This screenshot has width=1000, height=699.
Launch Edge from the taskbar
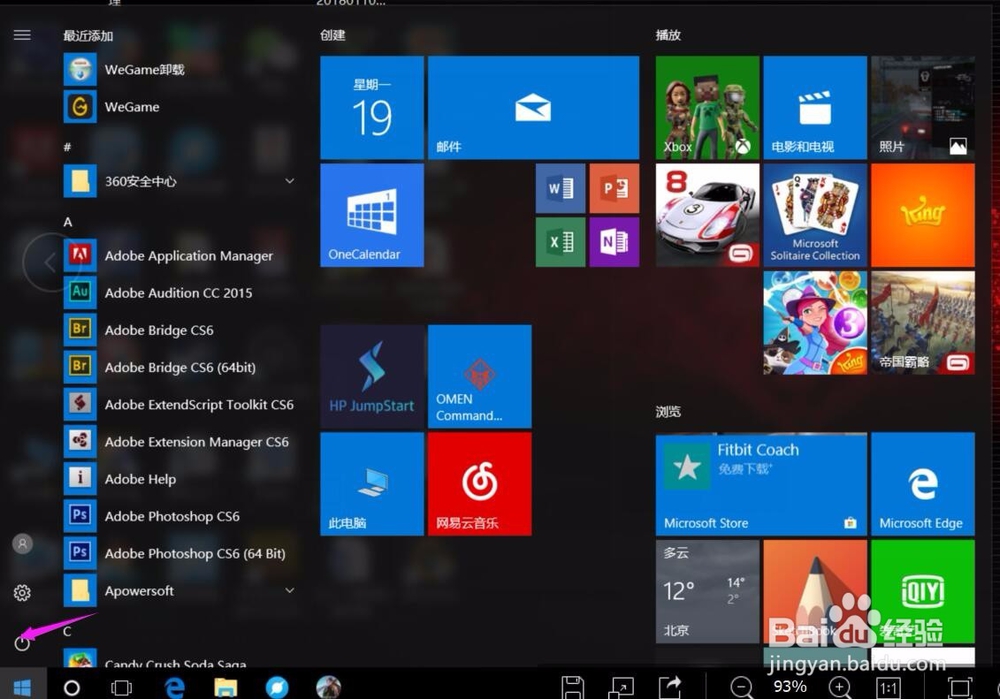click(173, 687)
